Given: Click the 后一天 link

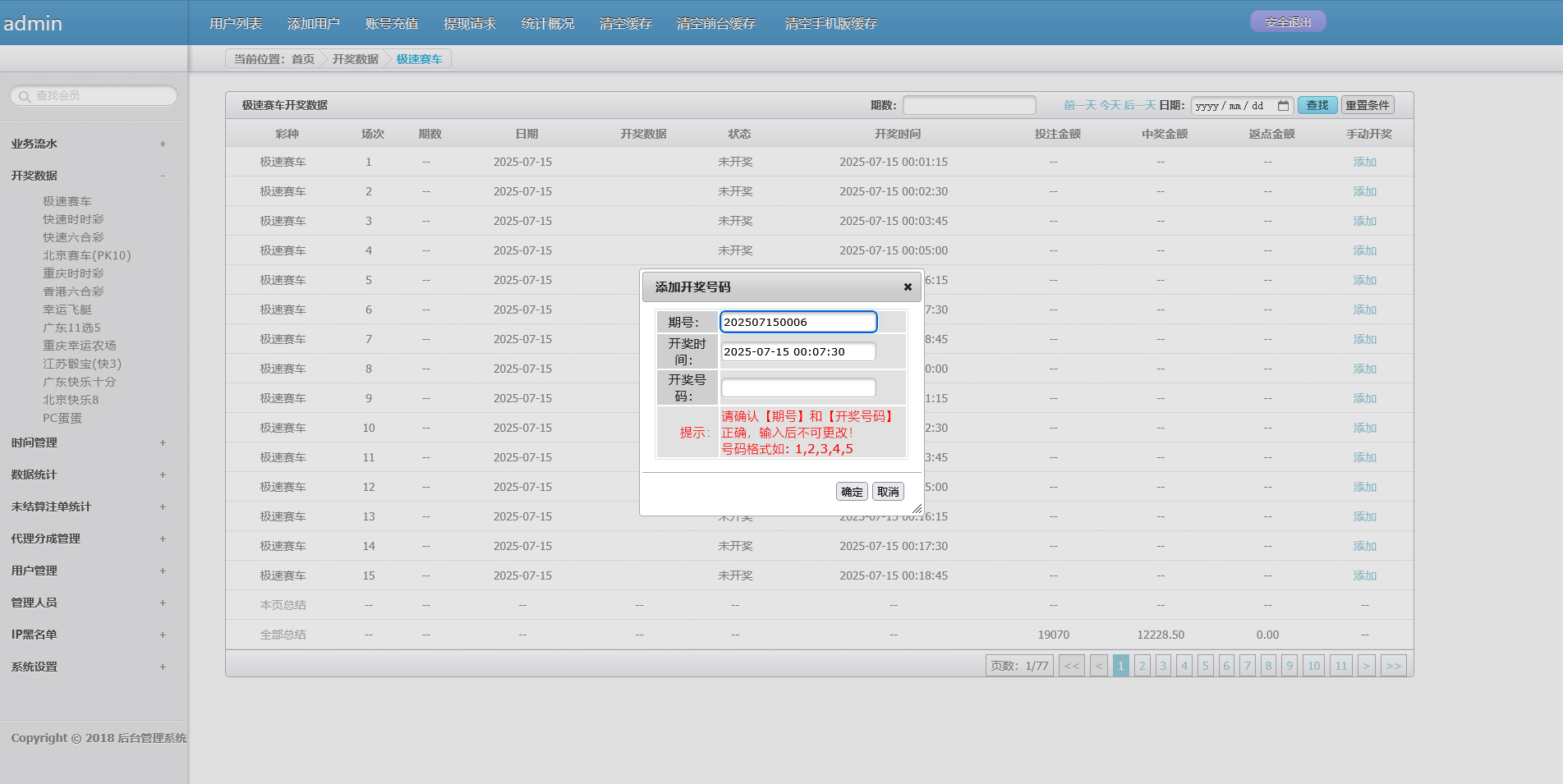Looking at the screenshot, I should [x=1139, y=105].
